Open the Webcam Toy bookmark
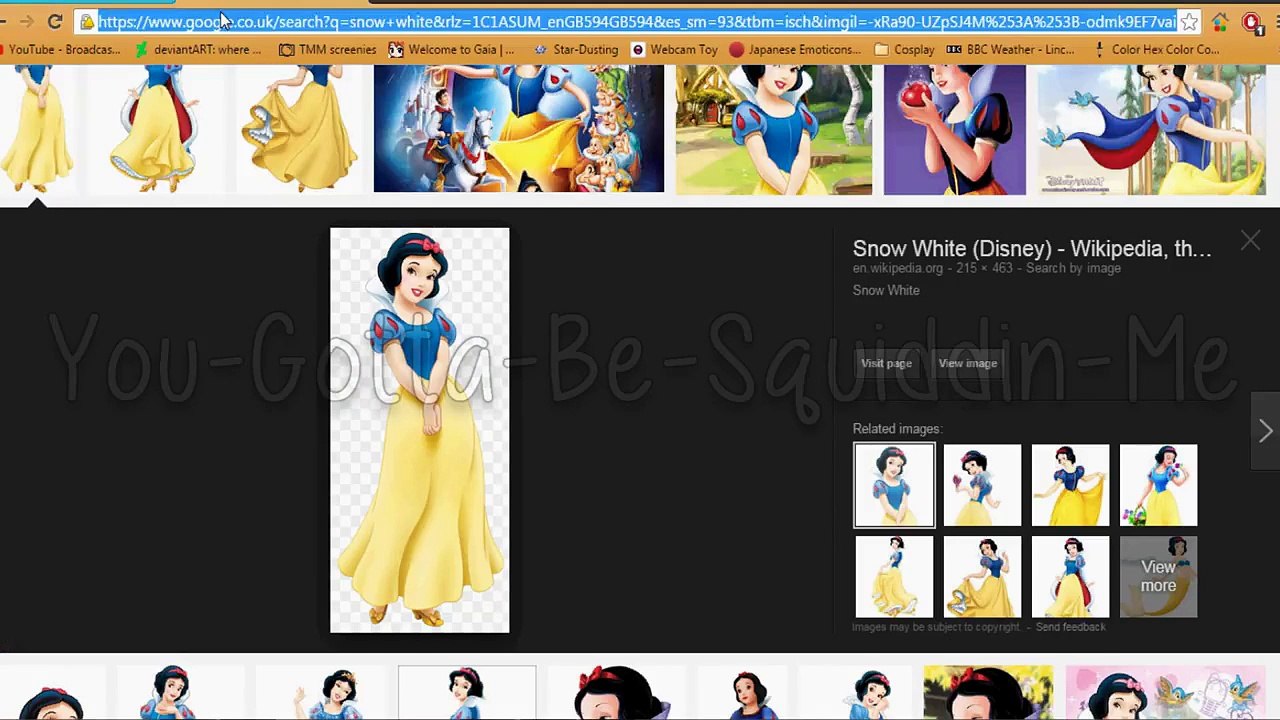The image size is (1280, 720). point(674,49)
